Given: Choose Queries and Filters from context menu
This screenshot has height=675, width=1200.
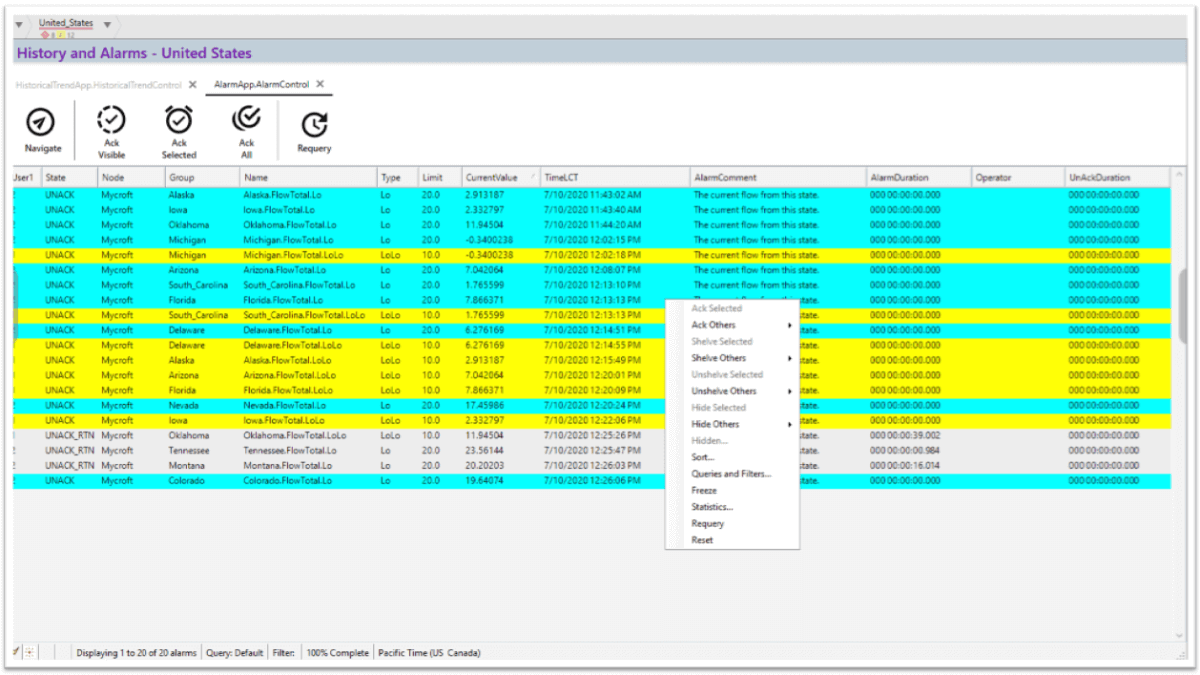Looking at the screenshot, I should (x=731, y=474).
